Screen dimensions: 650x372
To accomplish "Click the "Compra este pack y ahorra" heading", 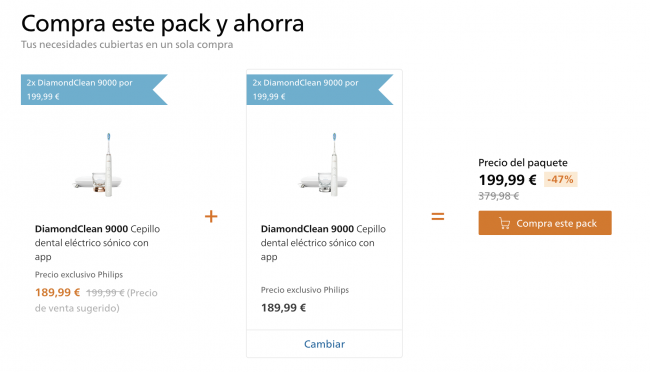I will point(162,24).
